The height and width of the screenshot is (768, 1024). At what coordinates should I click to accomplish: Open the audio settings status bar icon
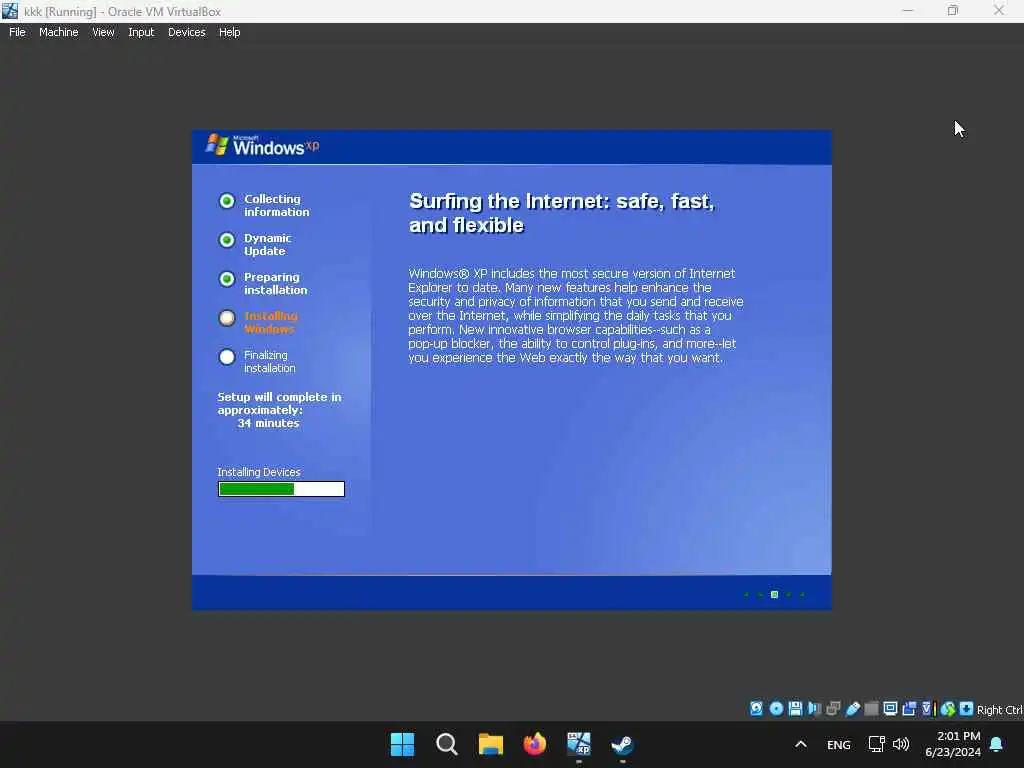click(x=814, y=709)
